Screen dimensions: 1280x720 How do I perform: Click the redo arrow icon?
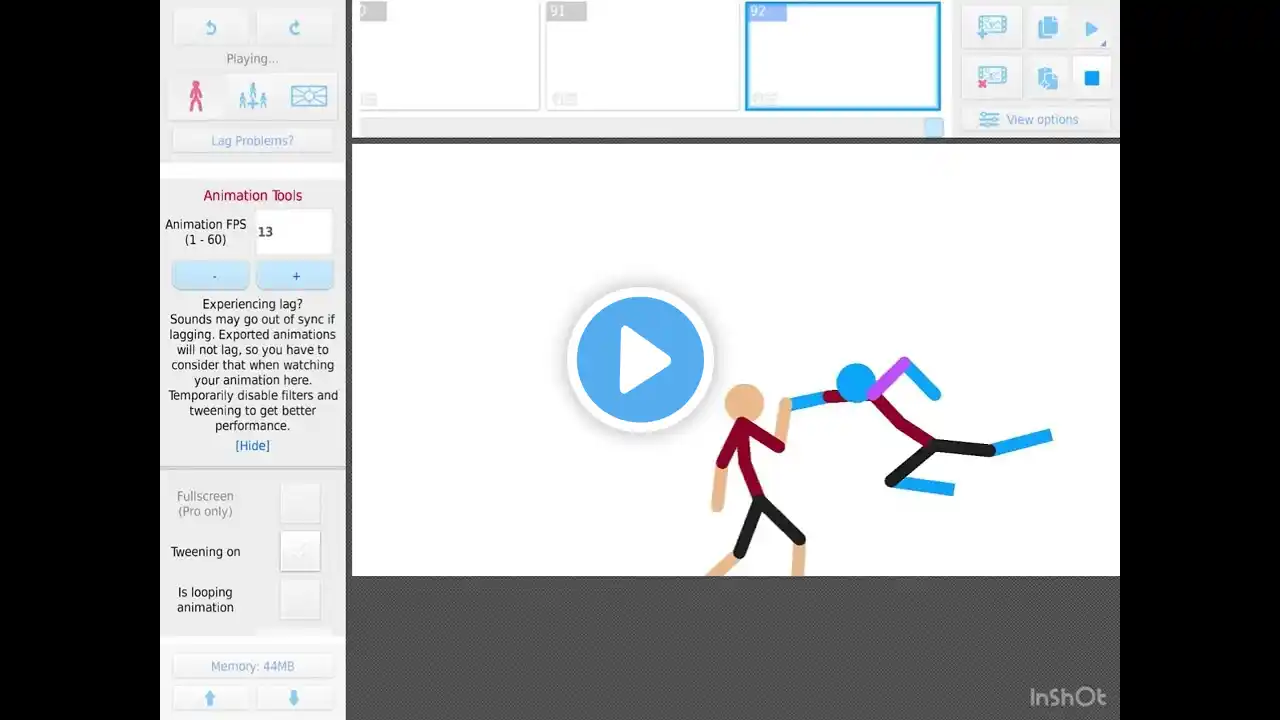[294, 28]
